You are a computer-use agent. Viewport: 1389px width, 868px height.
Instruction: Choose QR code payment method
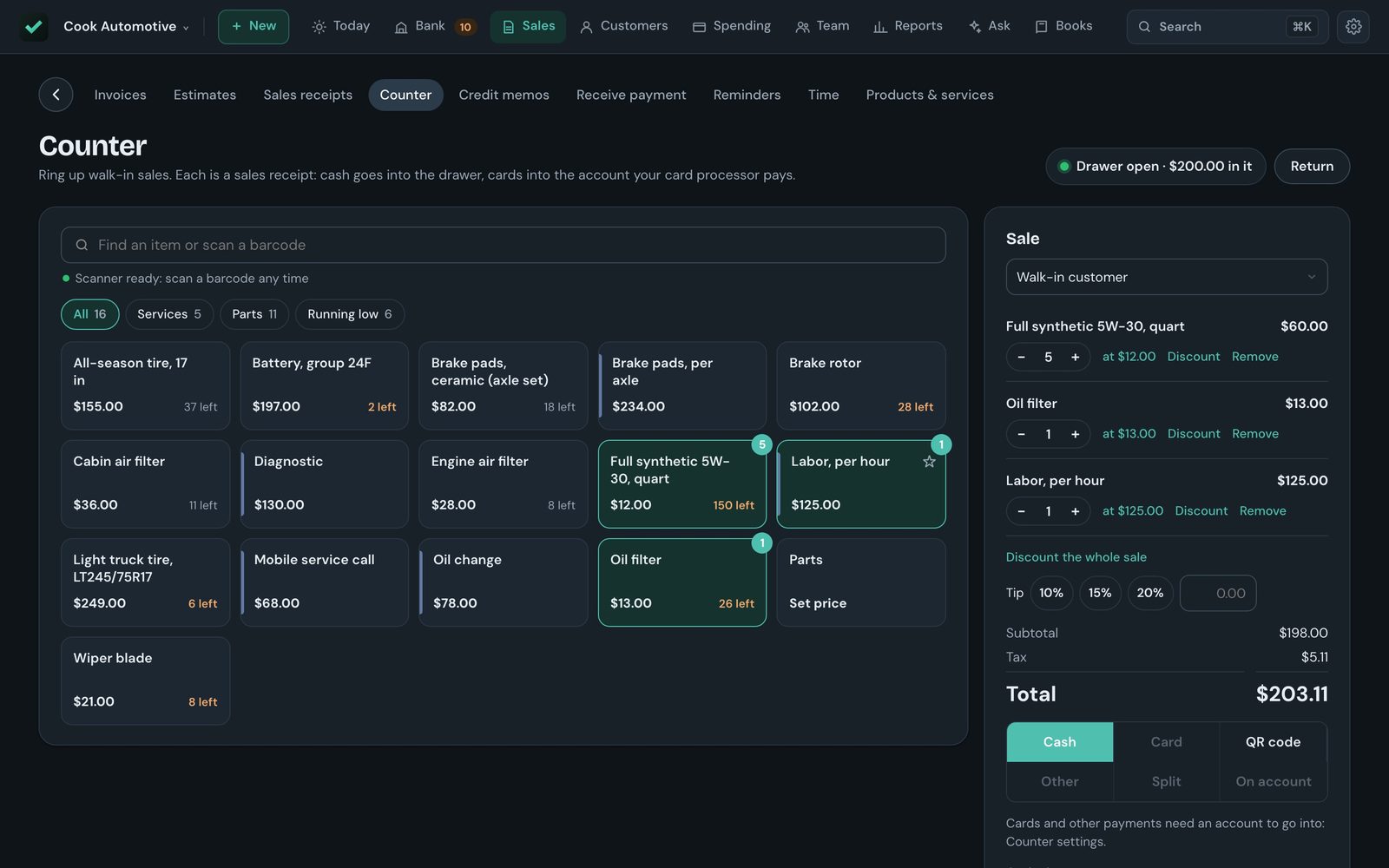point(1273,742)
